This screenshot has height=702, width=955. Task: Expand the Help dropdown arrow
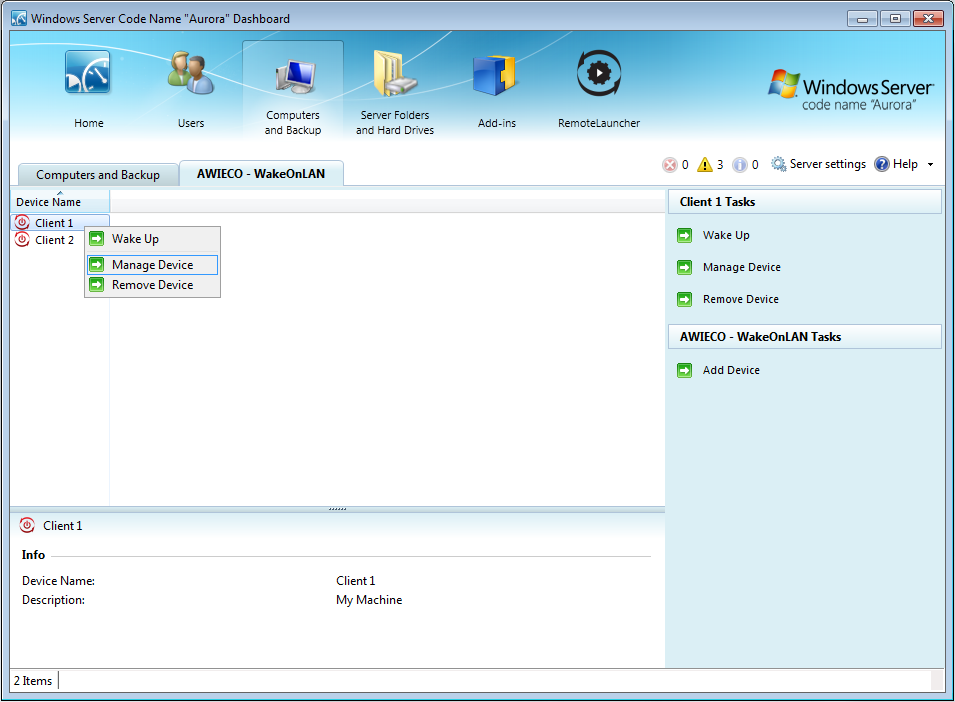[x=930, y=164]
